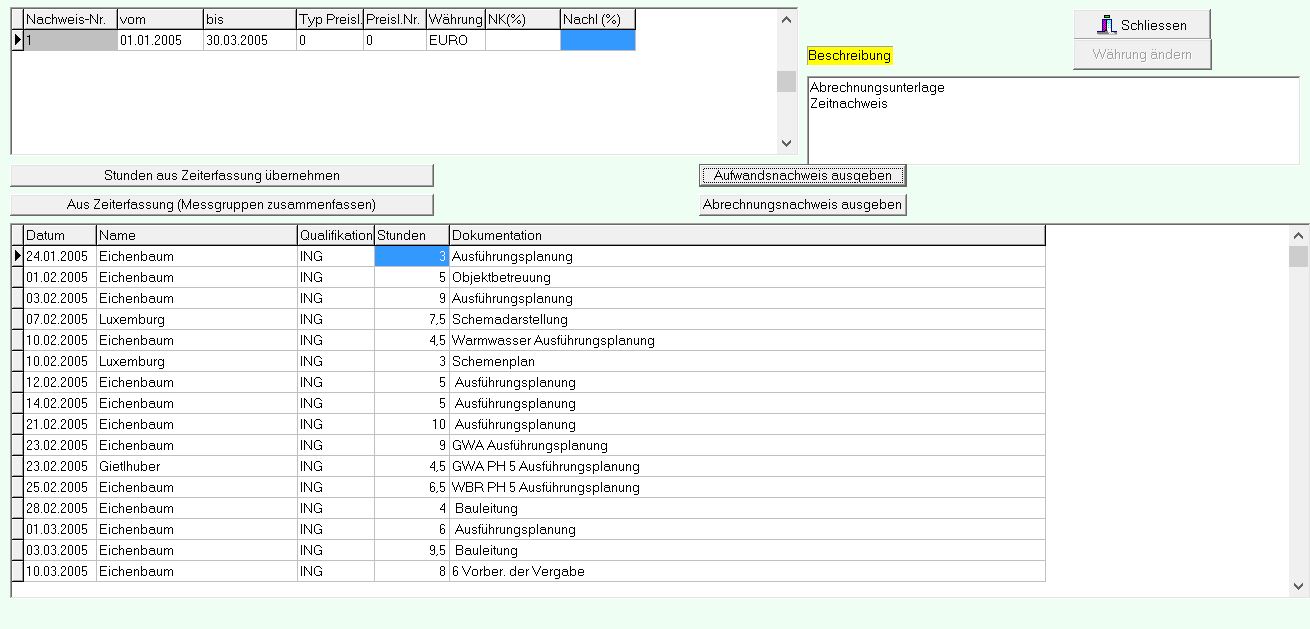Click the Gietlhuber name cell
The width and height of the screenshot is (1310, 629).
tap(196, 467)
